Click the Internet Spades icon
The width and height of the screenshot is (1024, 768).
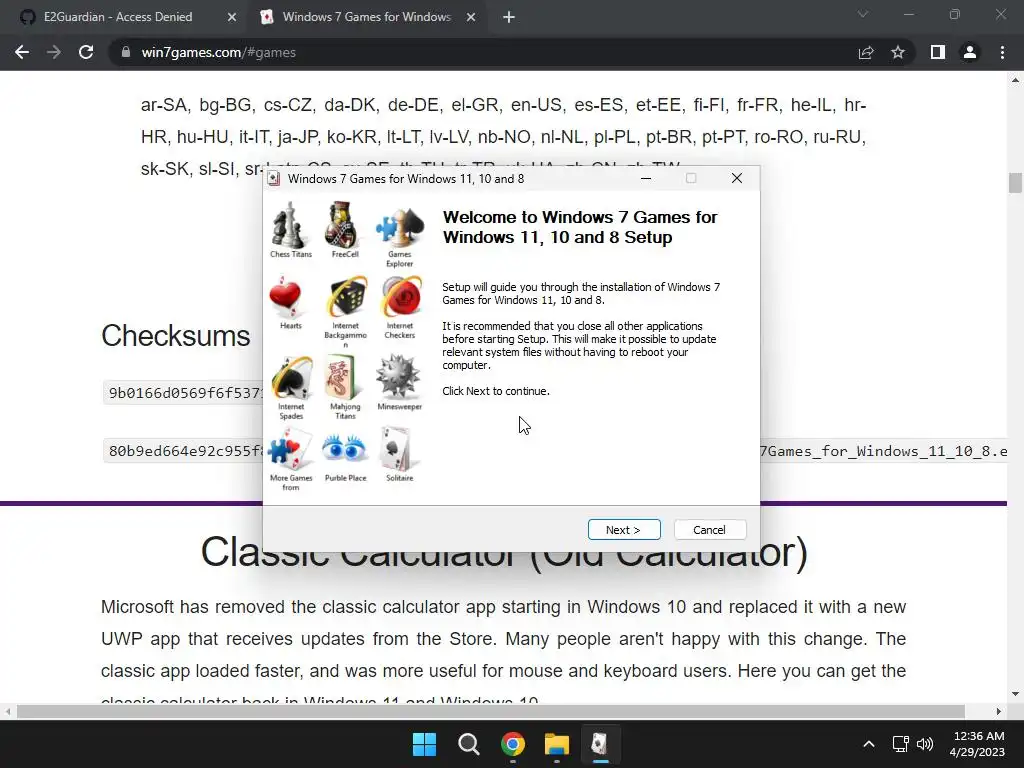[291, 377]
